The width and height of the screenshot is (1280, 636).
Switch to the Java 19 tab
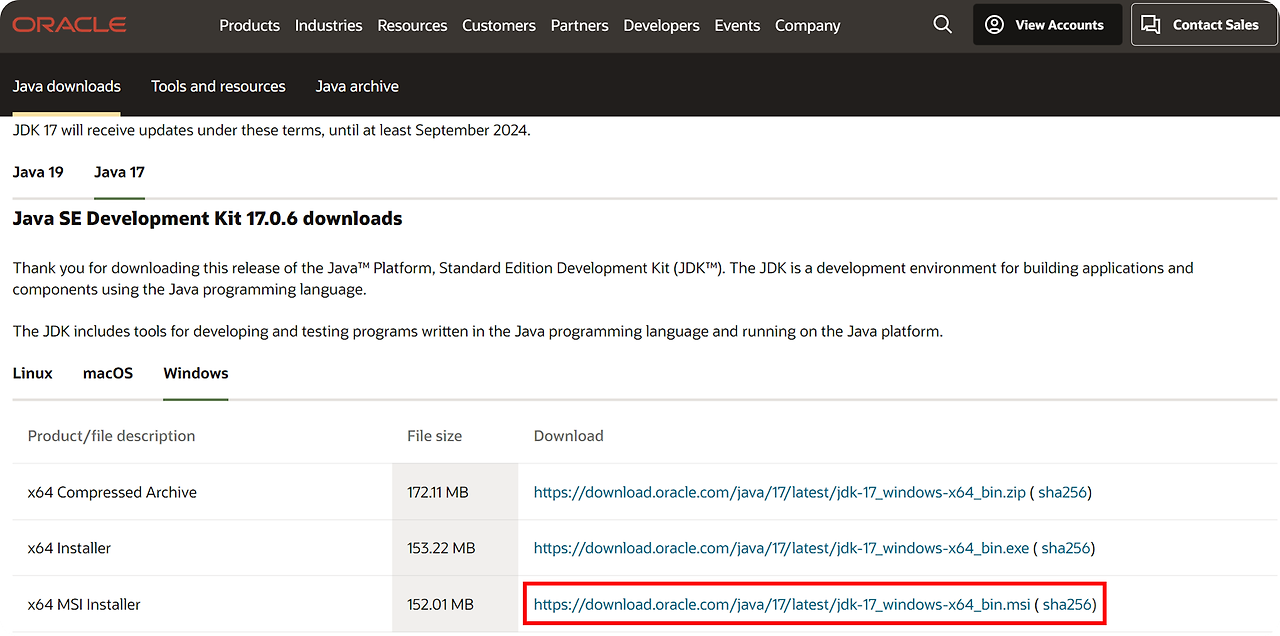[38, 172]
